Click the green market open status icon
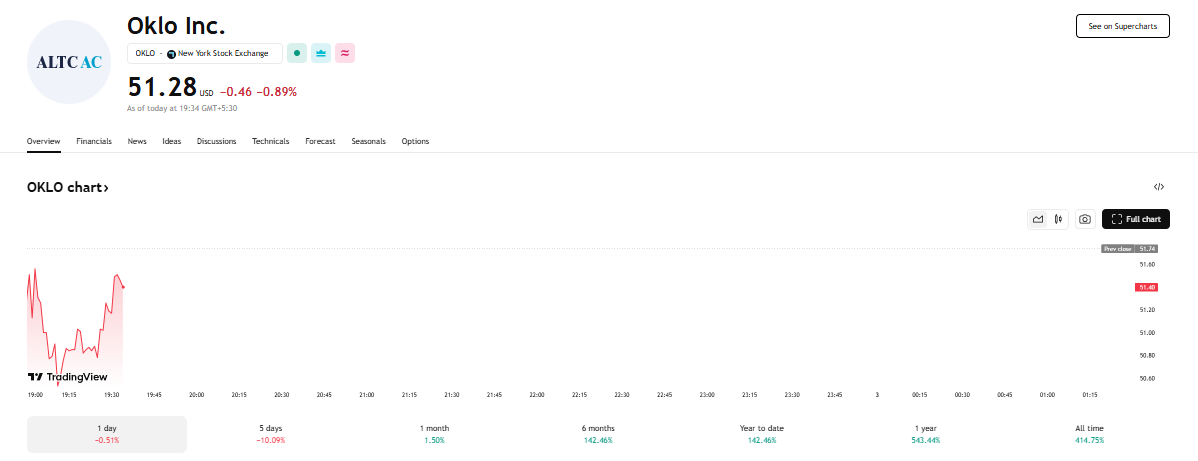The image size is (1198, 461). 296,54
